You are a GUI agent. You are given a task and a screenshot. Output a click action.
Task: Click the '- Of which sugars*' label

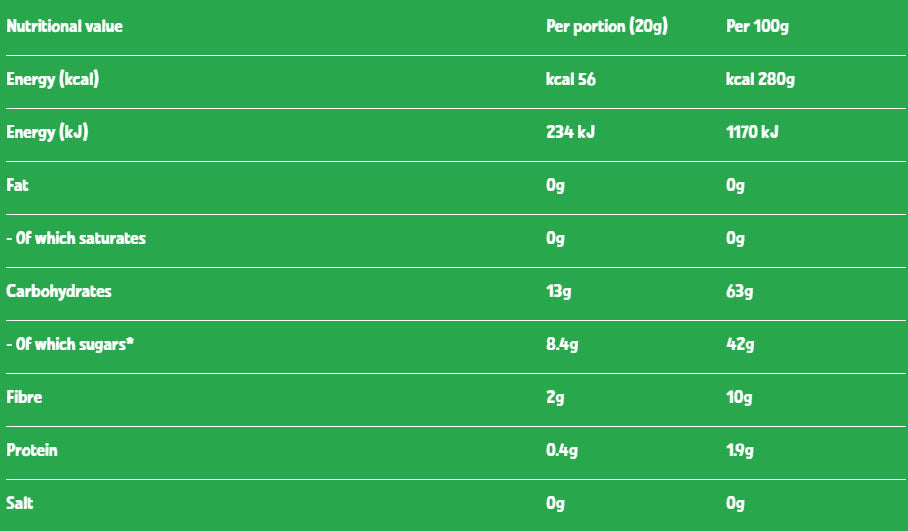pos(70,345)
